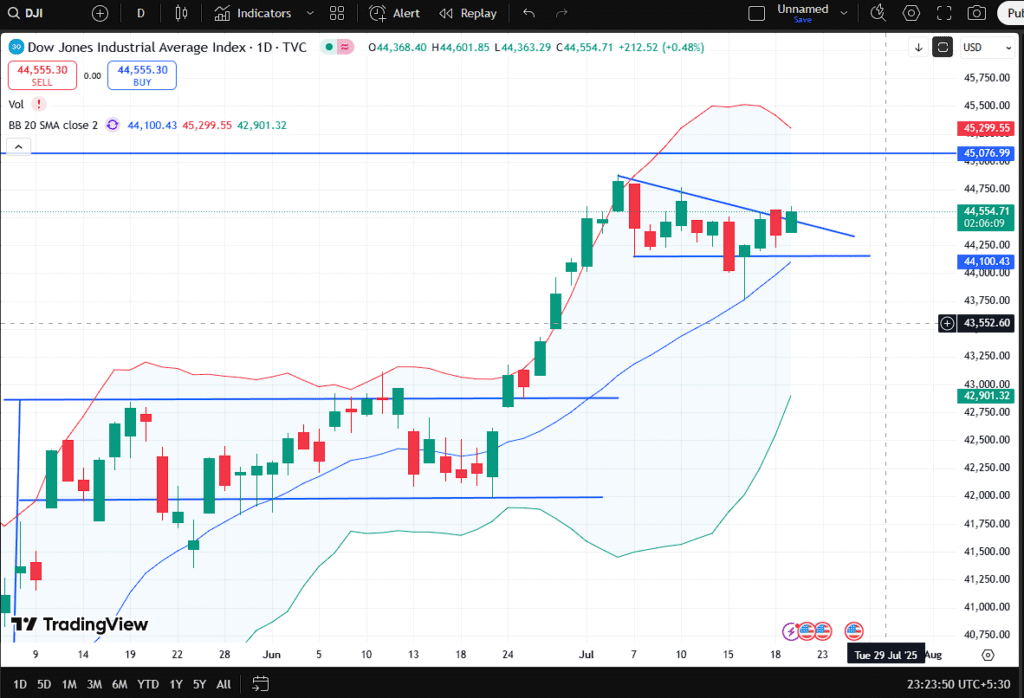Viewport: 1024px width, 698px height.
Task: Open chart settings hexagon icon
Action: pos(912,13)
